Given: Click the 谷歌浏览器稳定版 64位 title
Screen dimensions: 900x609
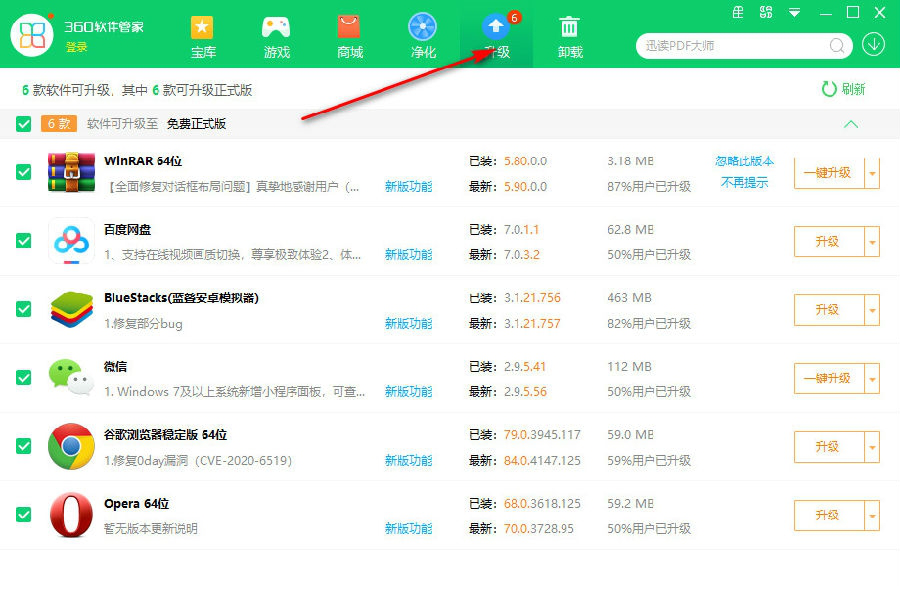Looking at the screenshot, I should pyautogui.click(x=165, y=435).
